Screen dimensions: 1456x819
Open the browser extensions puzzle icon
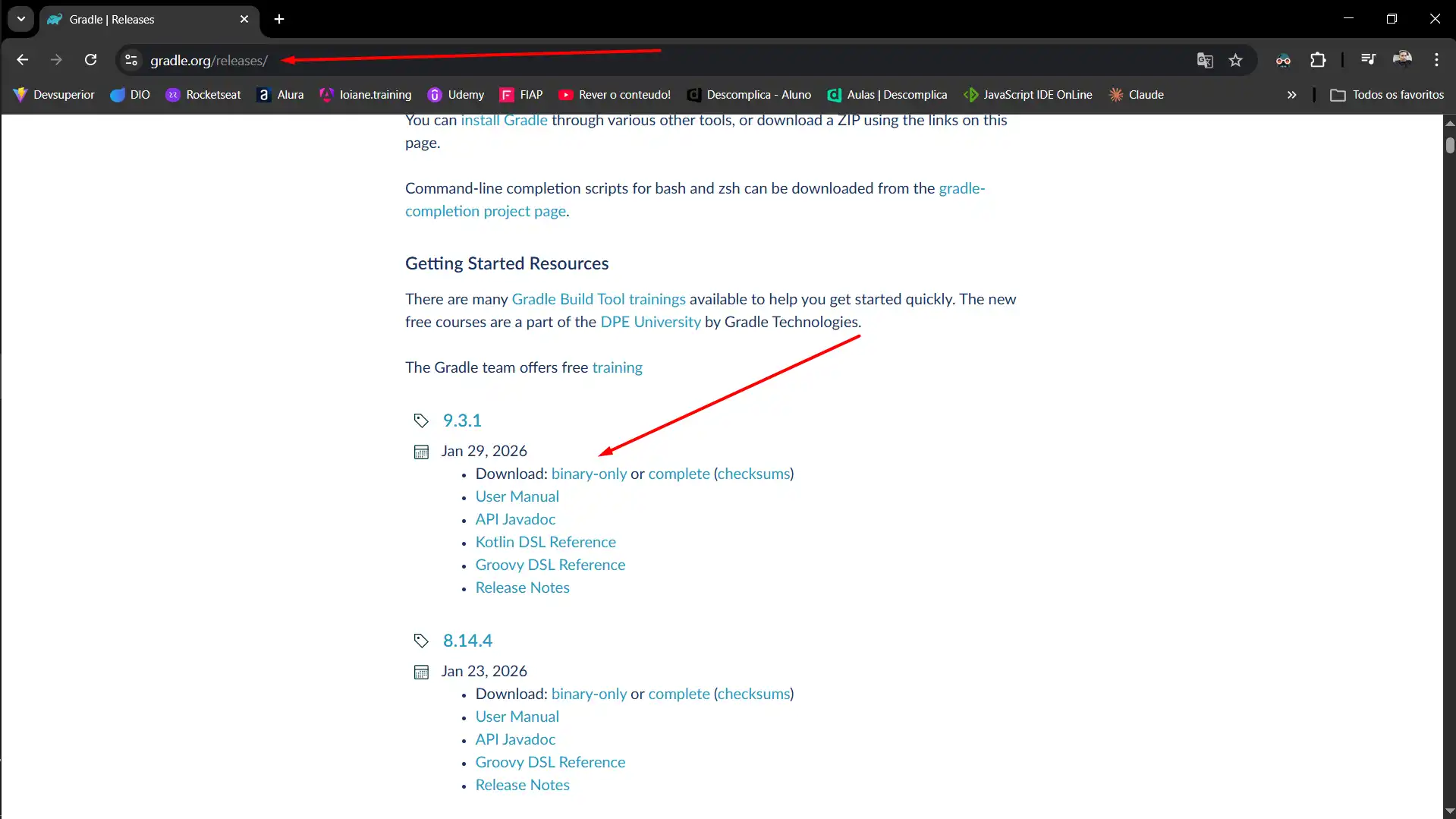coord(1318,60)
